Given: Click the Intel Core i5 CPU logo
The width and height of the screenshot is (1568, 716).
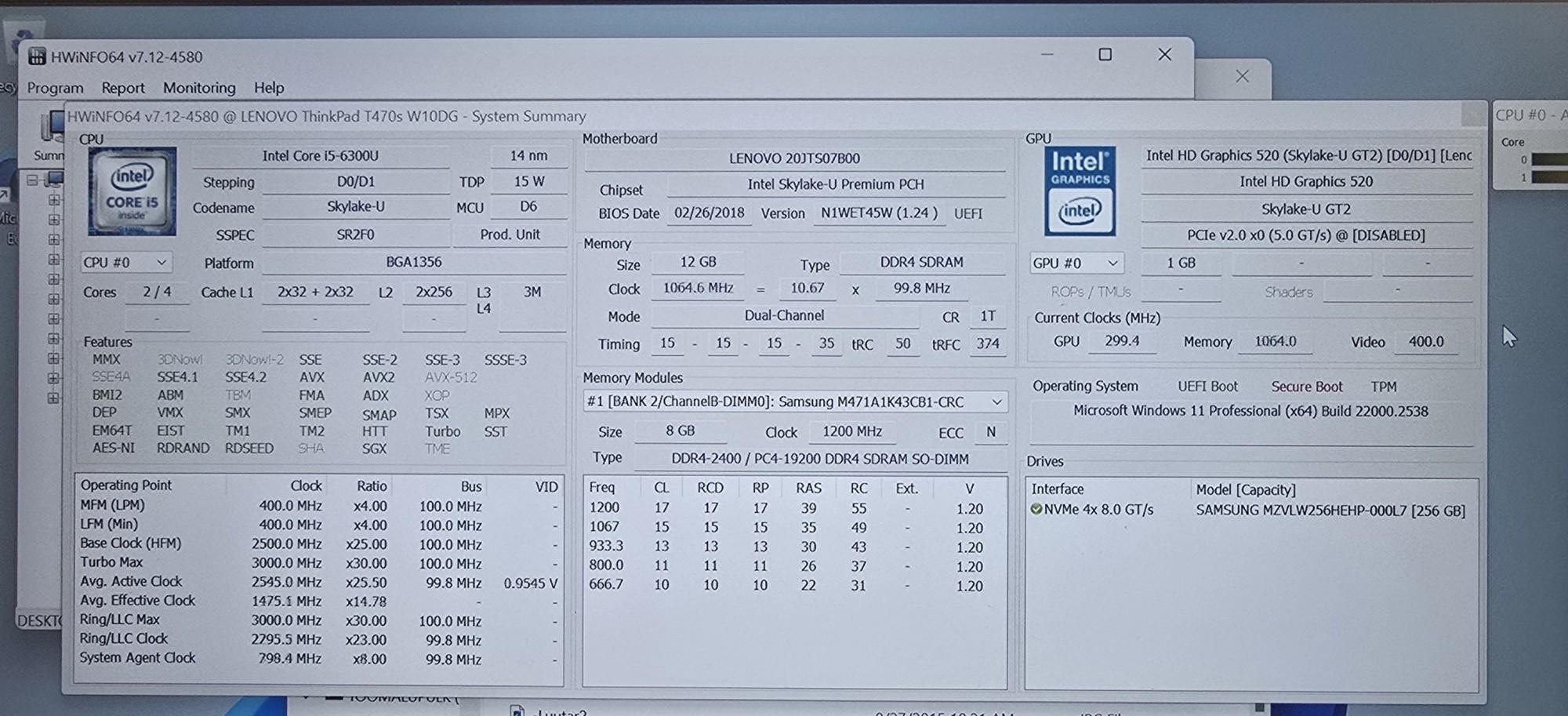Looking at the screenshot, I should click(132, 191).
